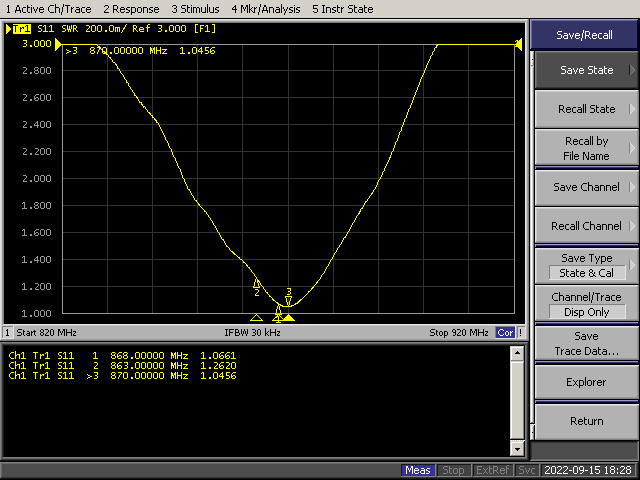The height and width of the screenshot is (480, 640).
Task: Click the Save State softkey
Action: (x=586, y=70)
